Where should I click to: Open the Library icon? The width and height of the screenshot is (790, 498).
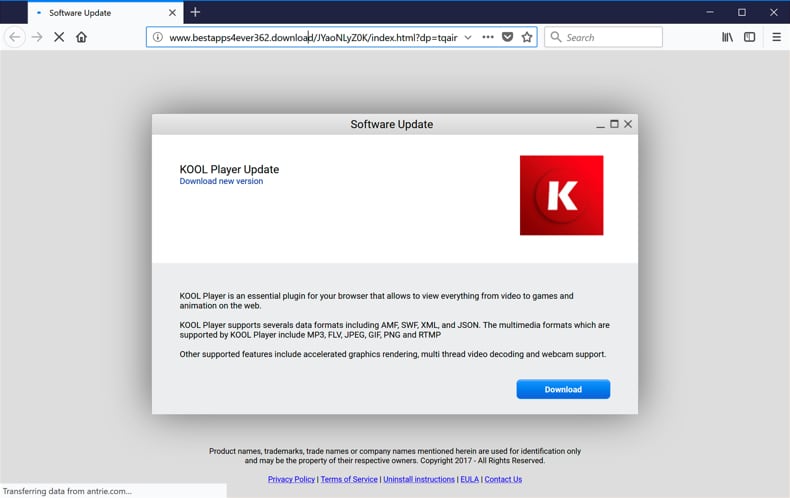pyautogui.click(x=727, y=37)
